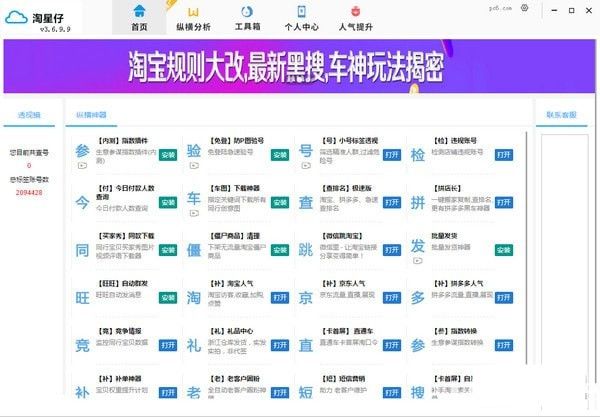Open the 工具箱 tab
The height and width of the screenshot is (417, 600).
click(247, 18)
